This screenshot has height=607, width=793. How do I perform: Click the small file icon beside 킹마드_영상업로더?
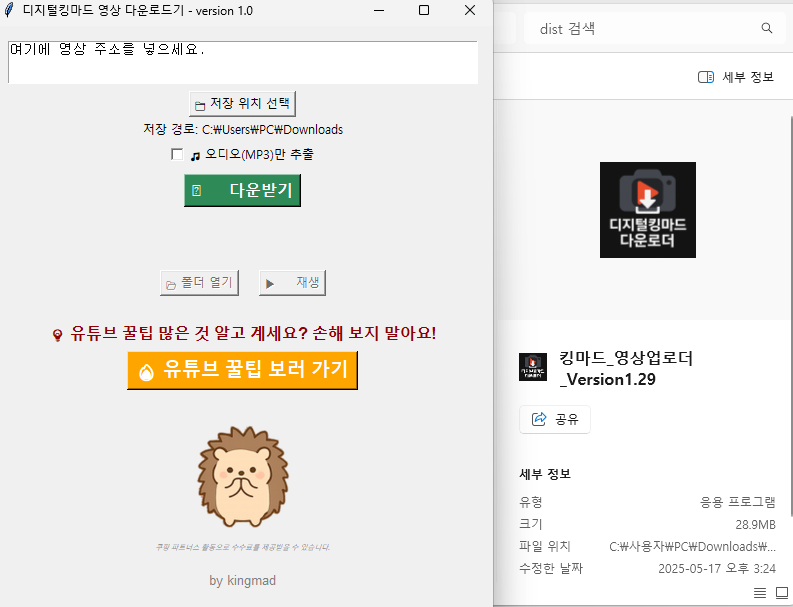tap(533, 367)
